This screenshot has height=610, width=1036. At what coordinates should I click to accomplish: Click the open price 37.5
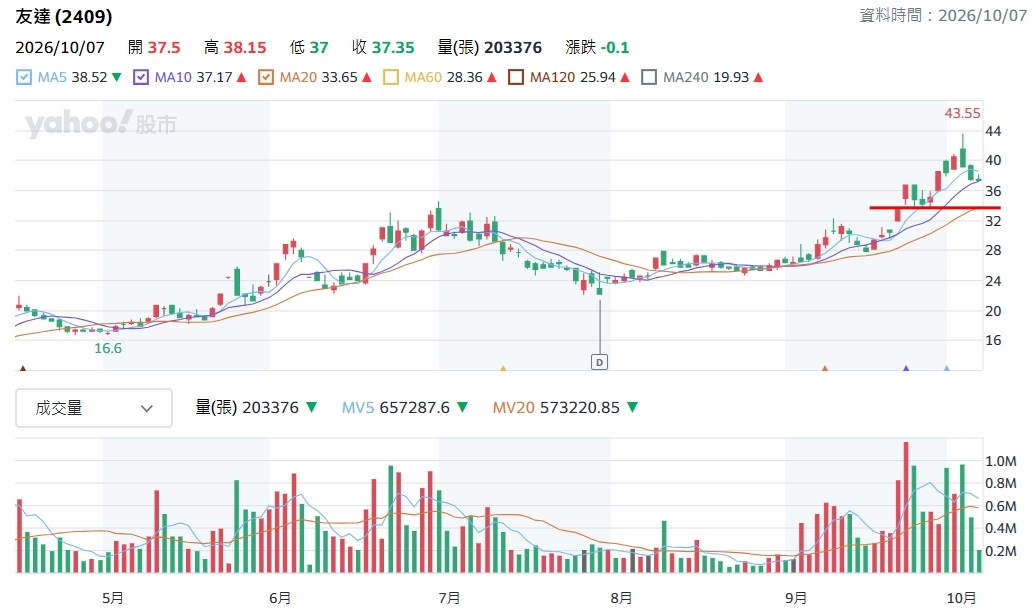164,48
